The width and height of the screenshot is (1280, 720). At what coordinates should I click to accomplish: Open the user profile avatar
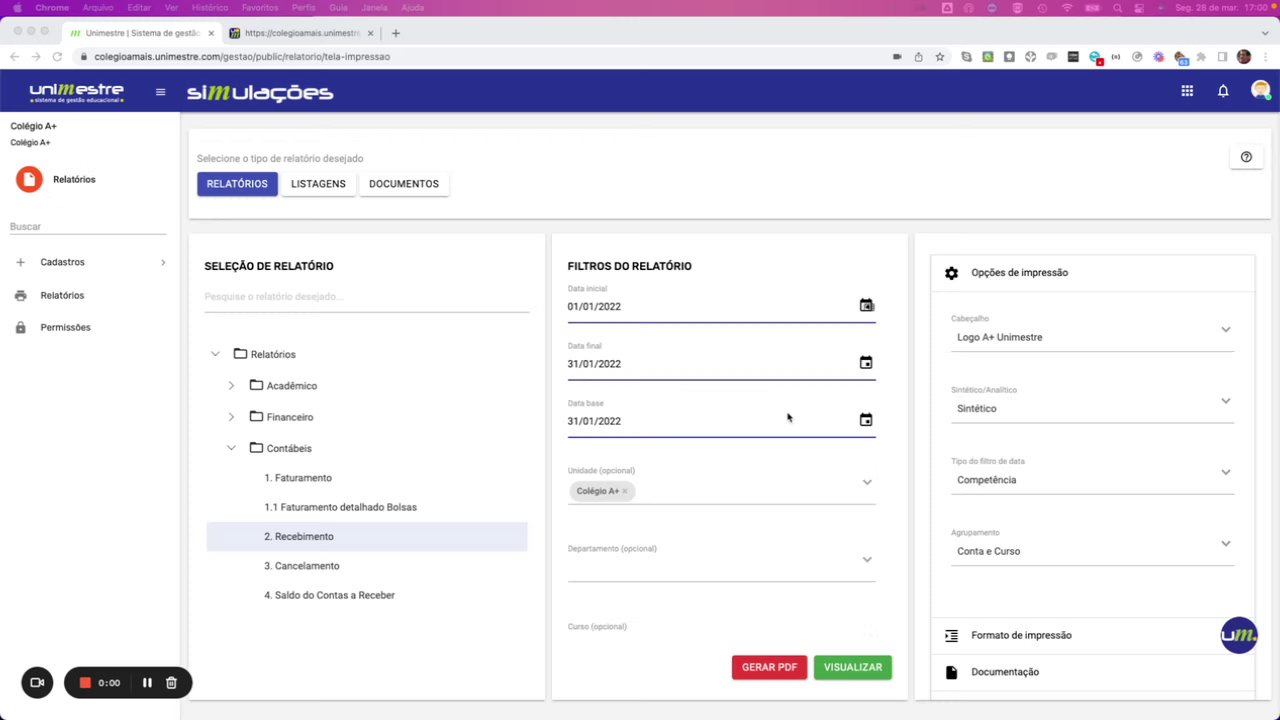coord(1260,90)
